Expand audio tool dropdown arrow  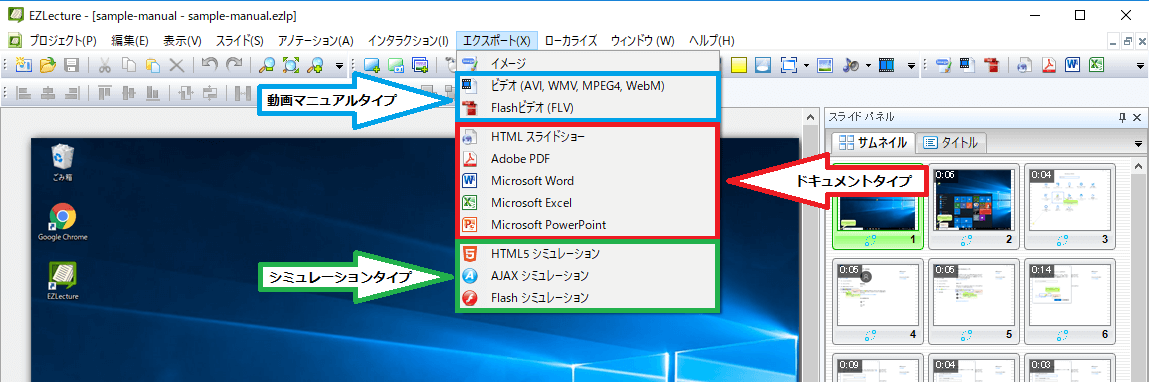pos(868,65)
